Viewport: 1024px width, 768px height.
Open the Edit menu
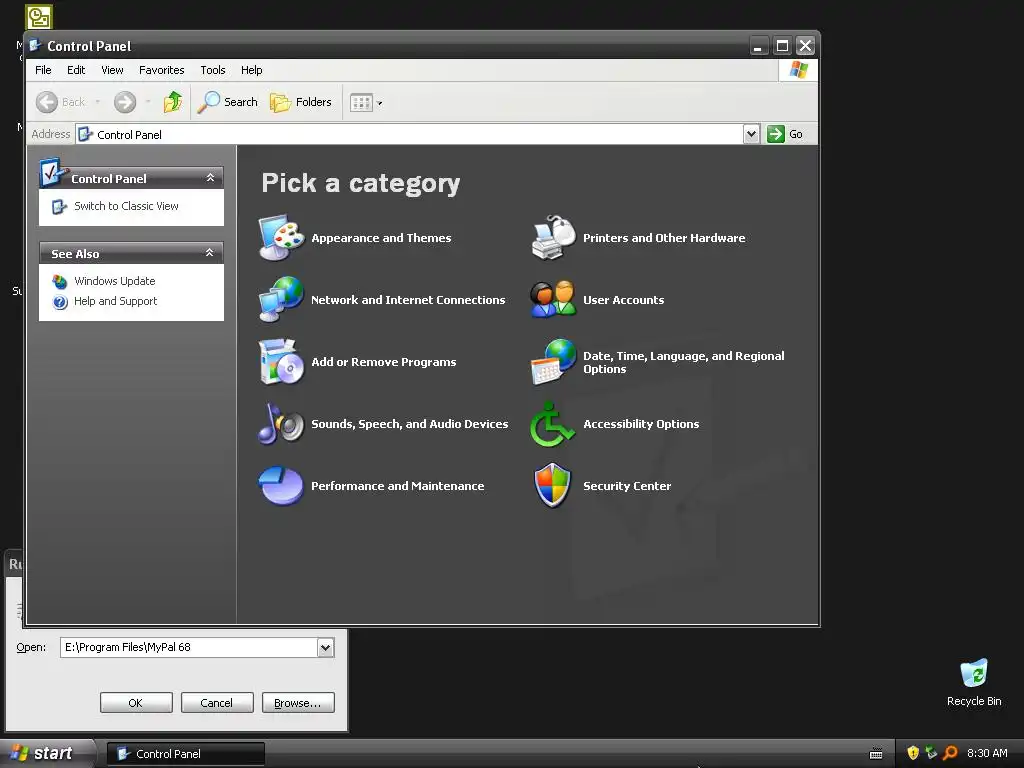76,70
